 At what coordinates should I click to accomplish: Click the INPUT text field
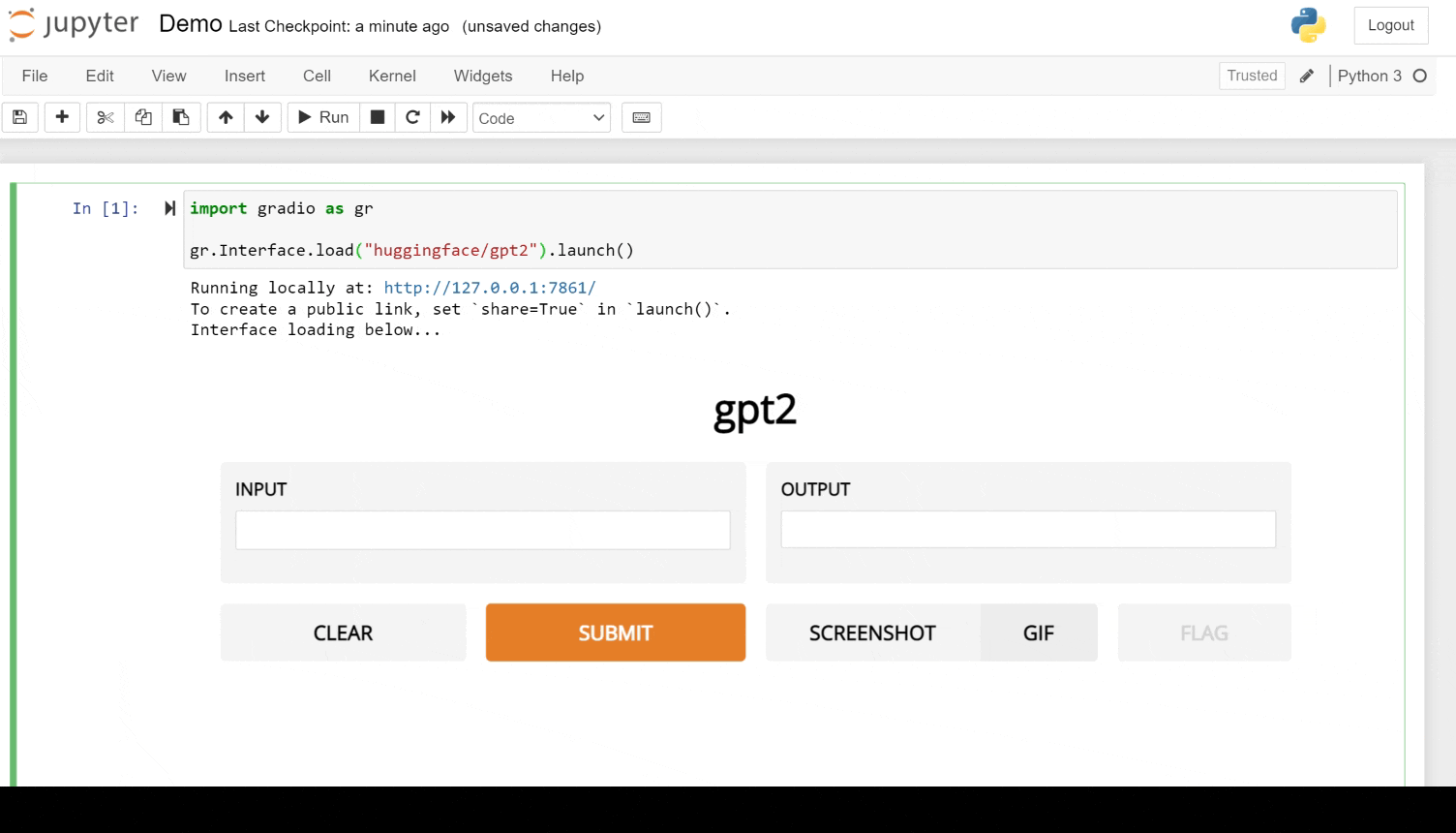(x=482, y=530)
